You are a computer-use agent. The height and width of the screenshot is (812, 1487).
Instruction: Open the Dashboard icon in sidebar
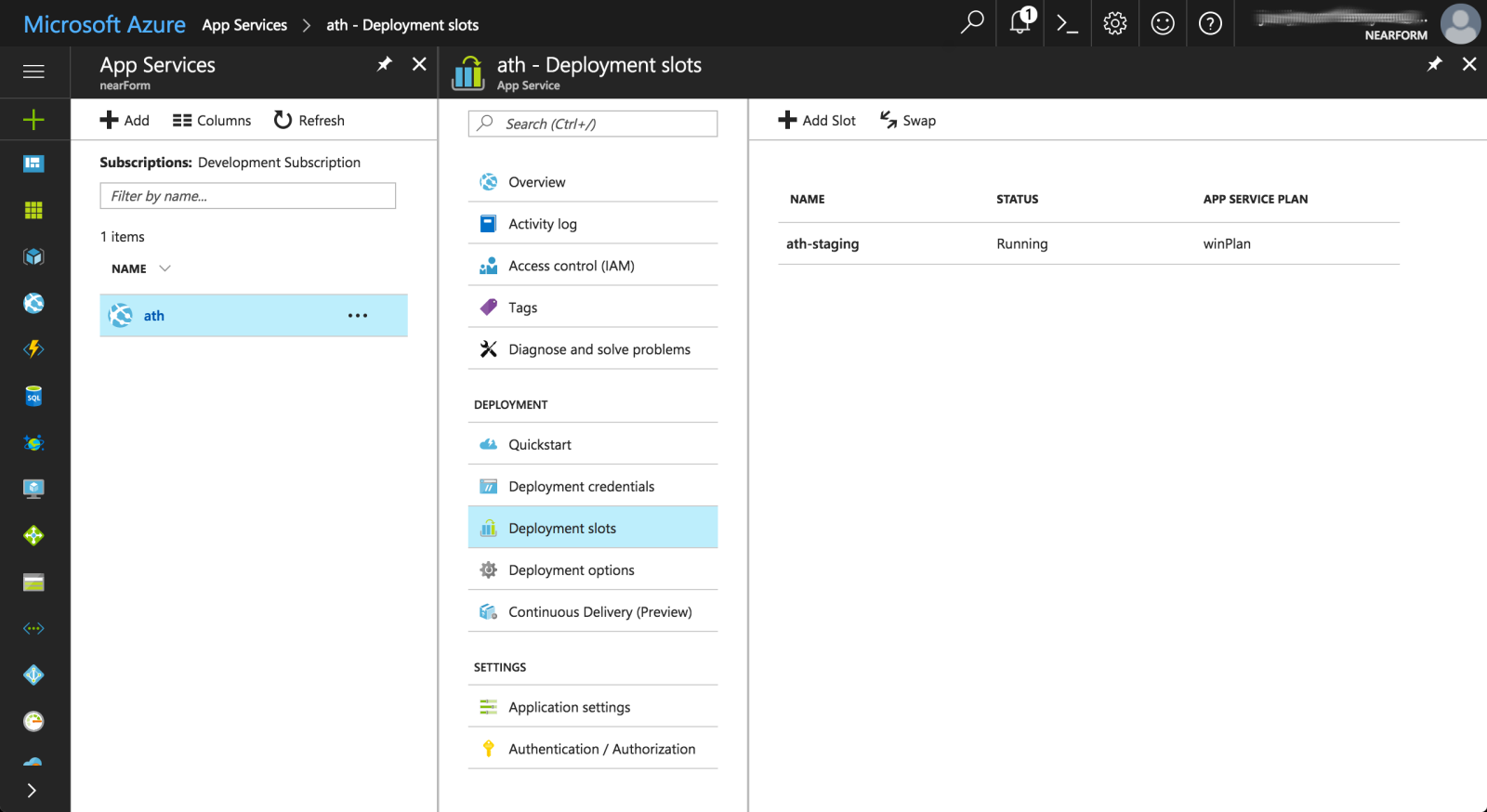(33, 164)
